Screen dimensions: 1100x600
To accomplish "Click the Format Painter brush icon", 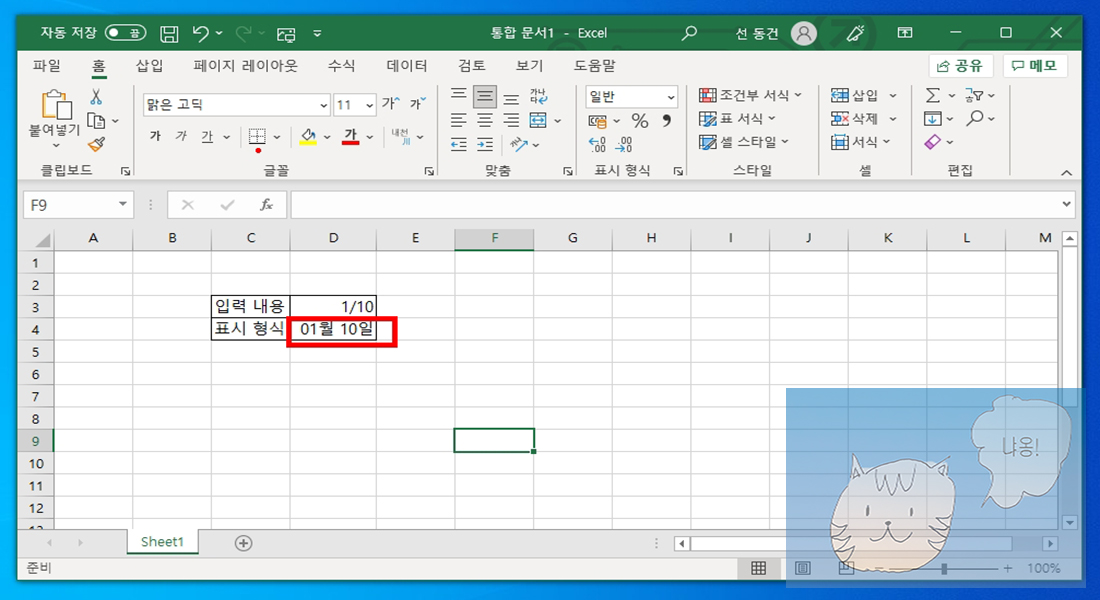I will pyautogui.click(x=96, y=145).
